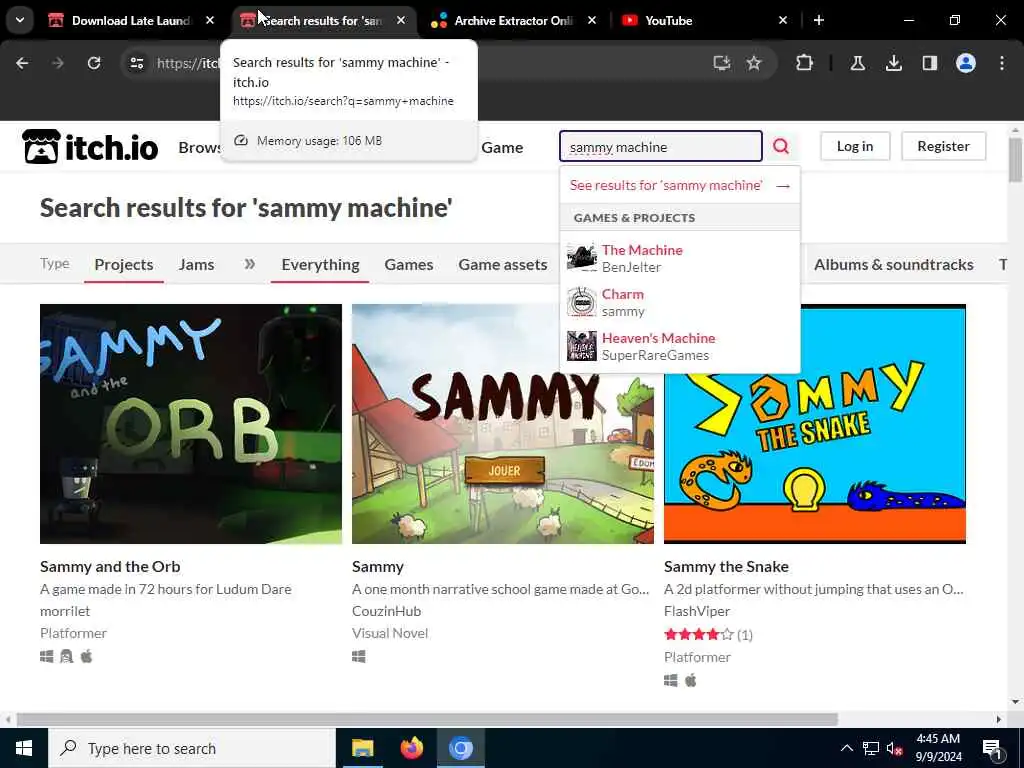Click The Machine suggestion thumbnail
The width and height of the screenshot is (1024, 768).
(x=581, y=257)
